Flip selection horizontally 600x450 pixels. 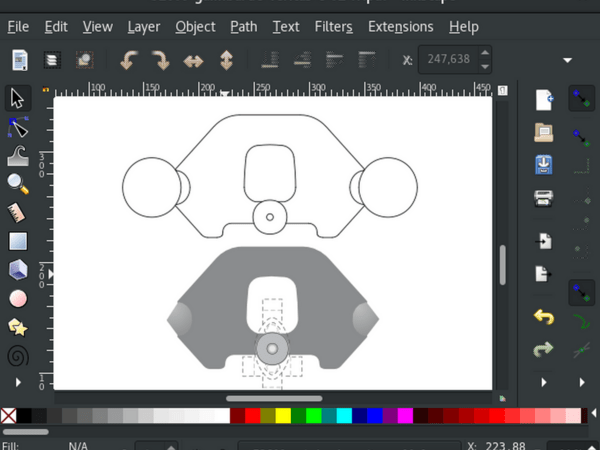[193, 61]
